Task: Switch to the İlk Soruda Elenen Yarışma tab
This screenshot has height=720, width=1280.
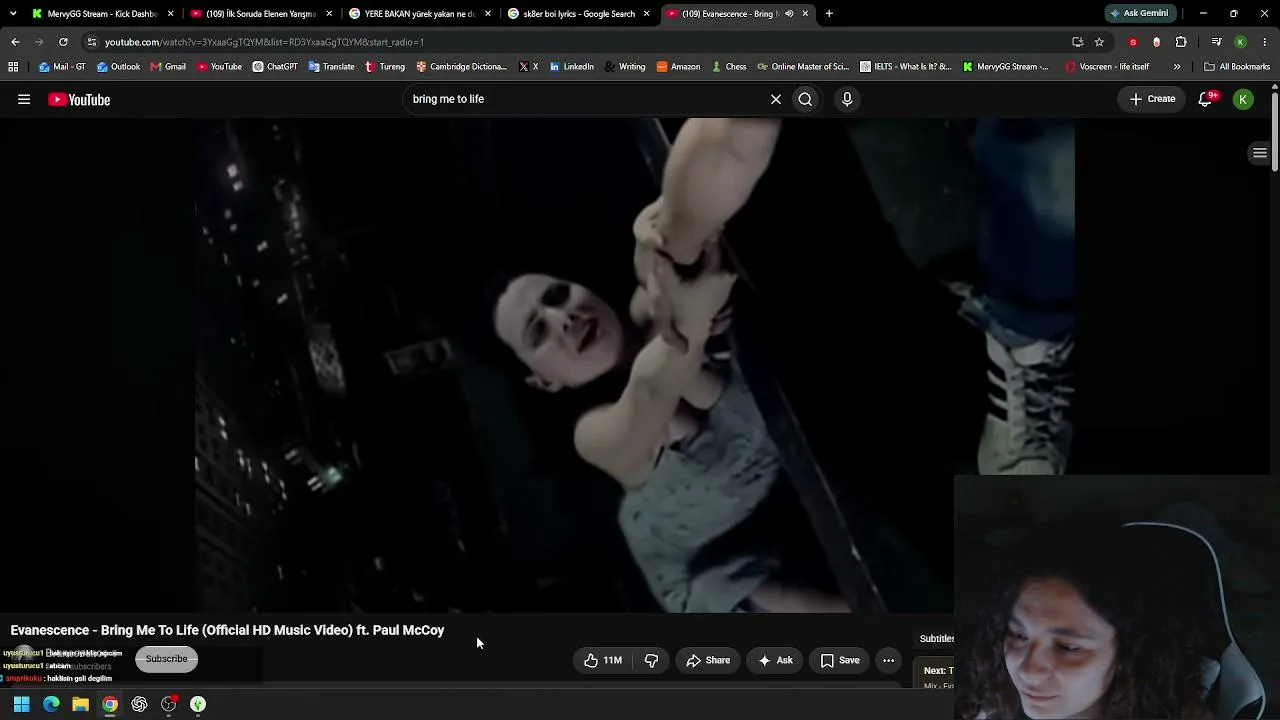Action: click(260, 14)
